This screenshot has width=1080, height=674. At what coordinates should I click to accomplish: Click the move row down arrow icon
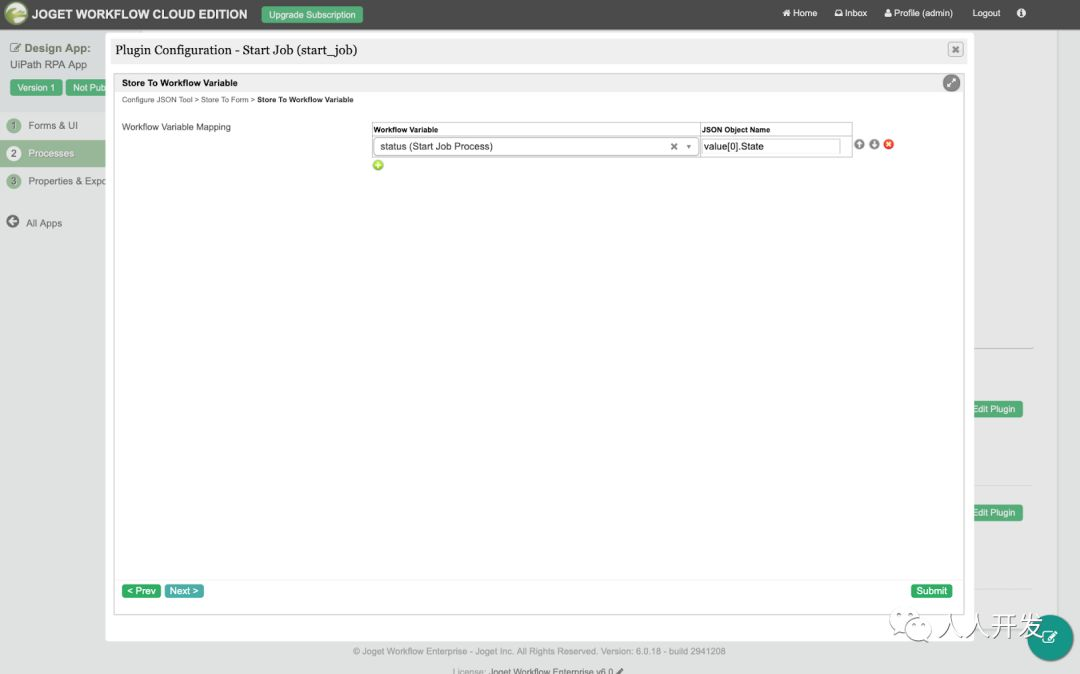(874, 144)
